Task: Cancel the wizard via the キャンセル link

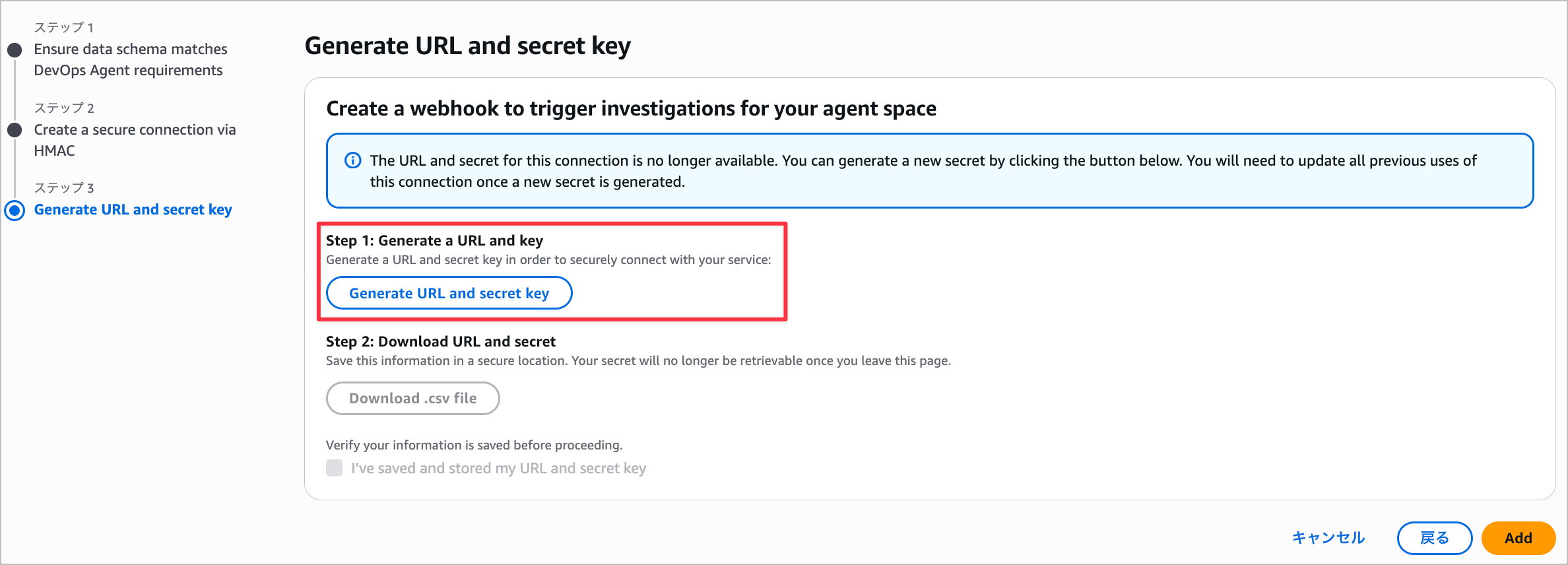Action: point(1328,538)
